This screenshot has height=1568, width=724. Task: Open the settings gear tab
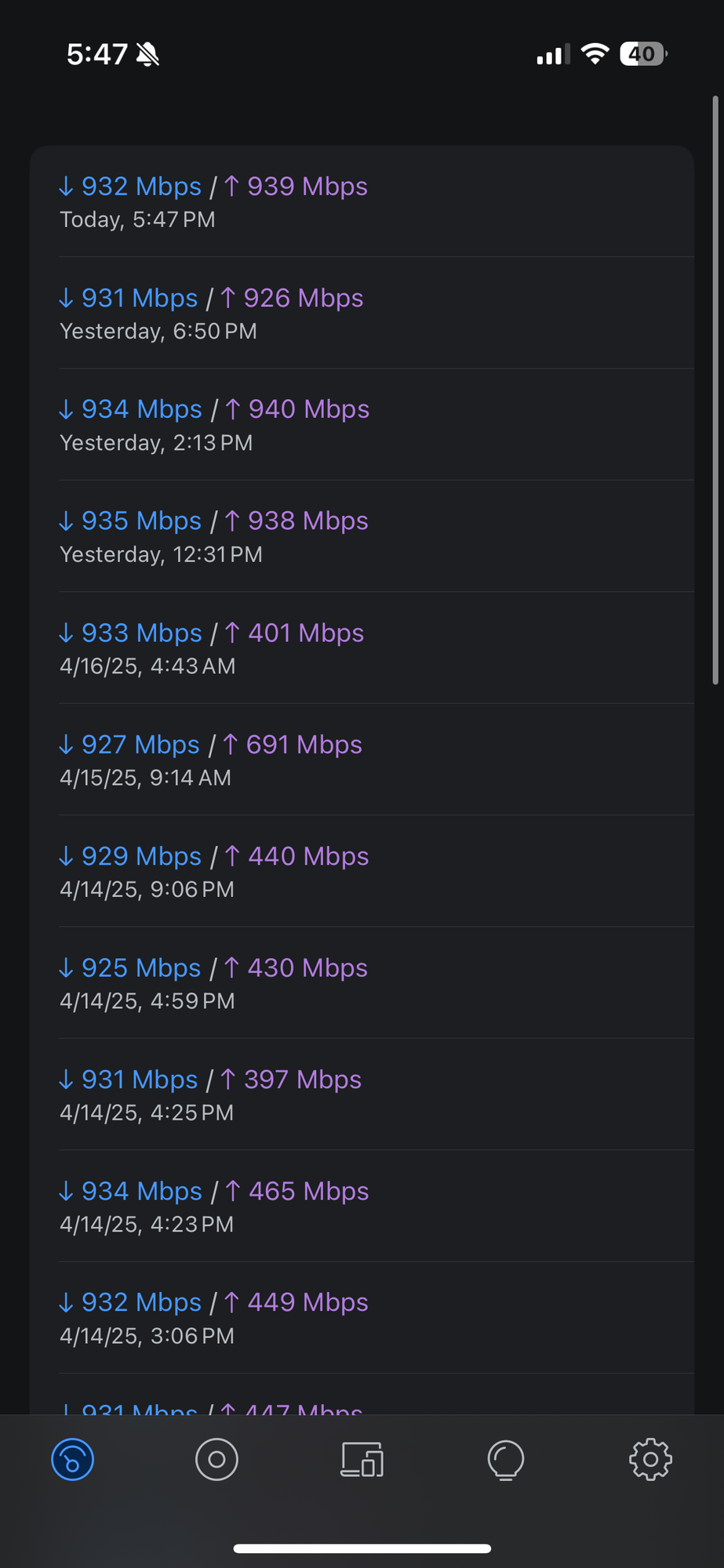650,1460
